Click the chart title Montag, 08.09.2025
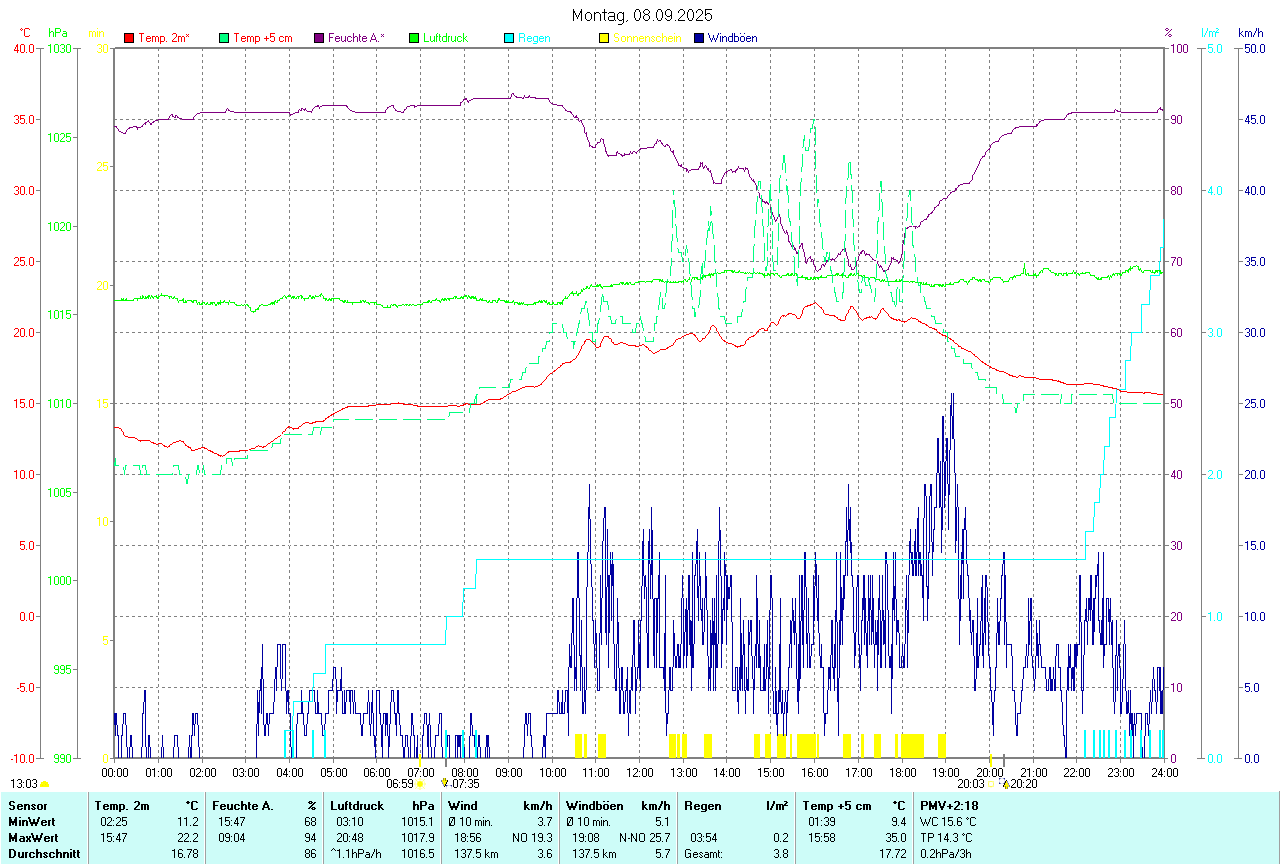Viewport: 1280px width, 864px height. 642,15
